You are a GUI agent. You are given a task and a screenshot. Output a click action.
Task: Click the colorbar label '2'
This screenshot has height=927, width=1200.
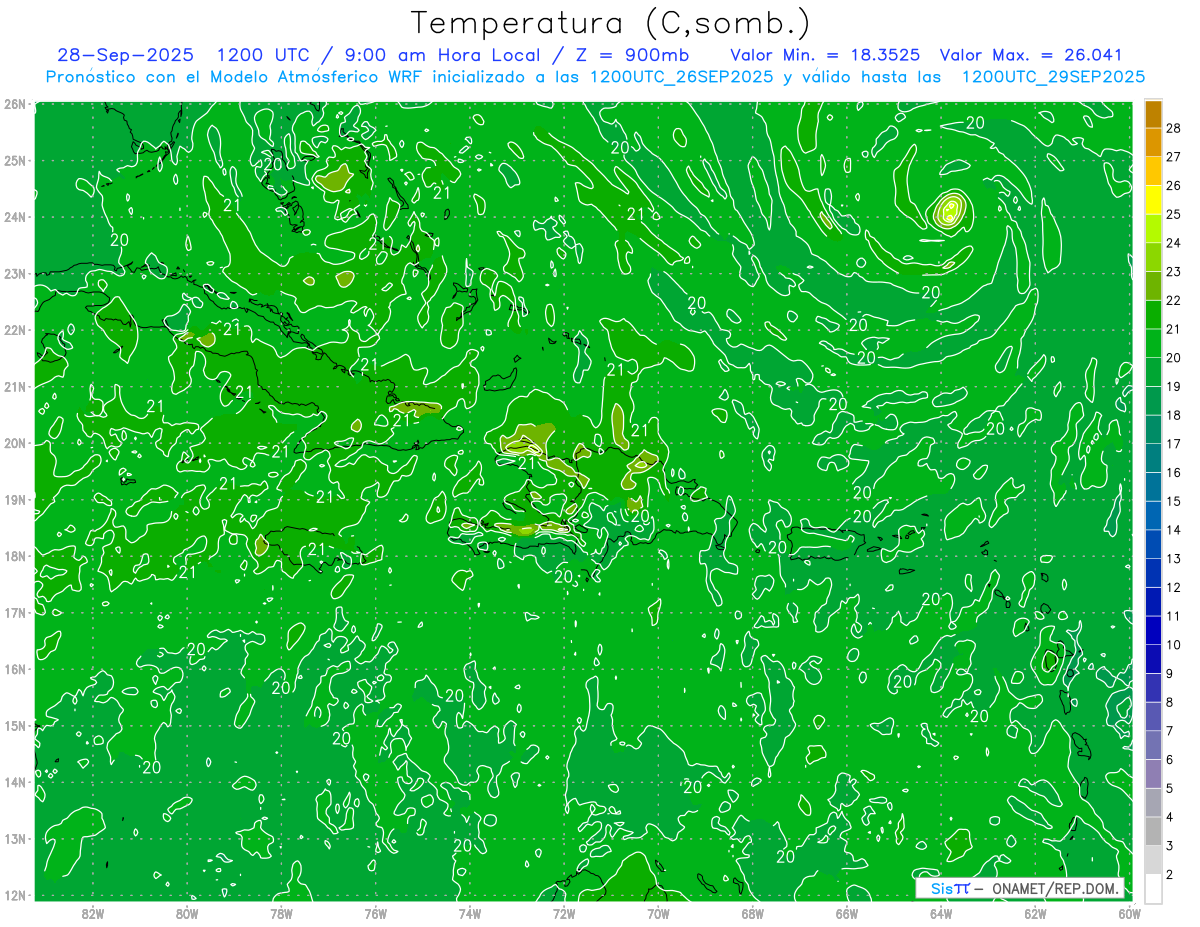(x=1170, y=875)
